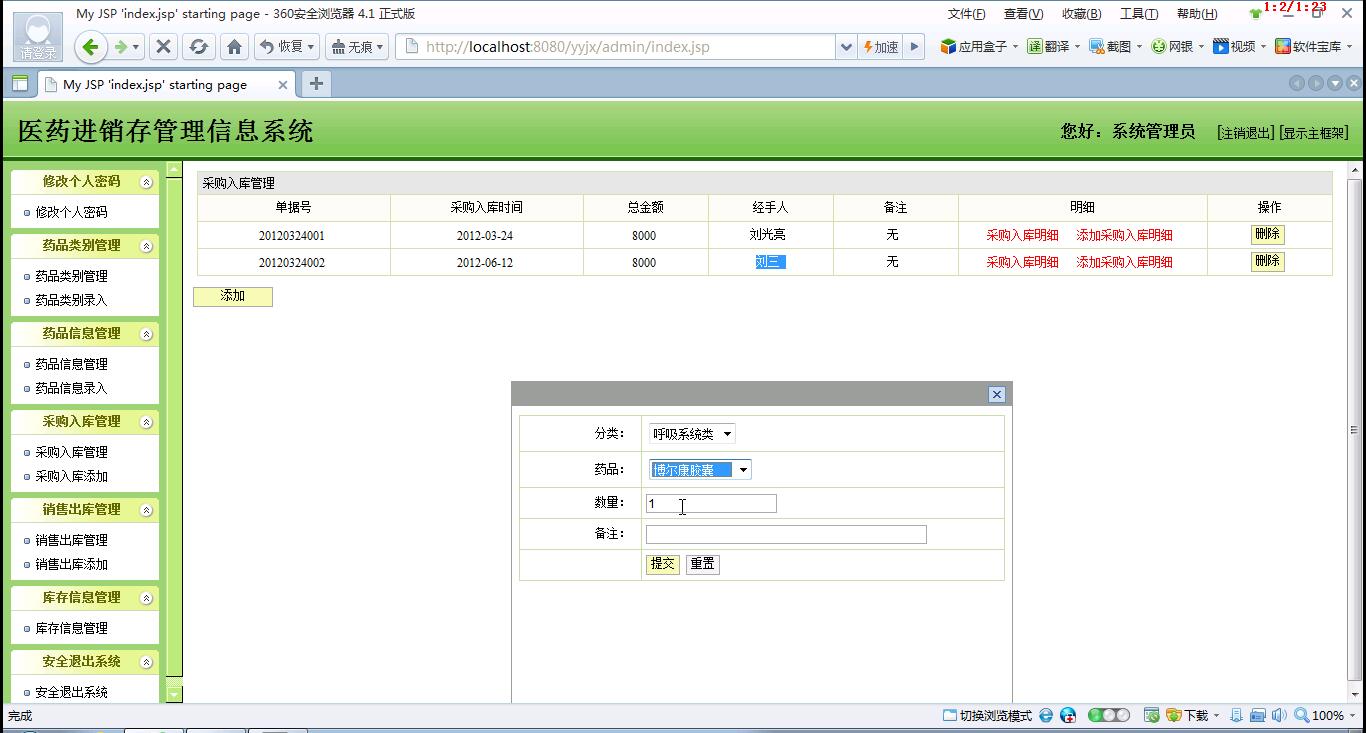The width and height of the screenshot is (1366, 733).
Task: Delete the 20120324002 purchase record
Action: coord(1267,261)
